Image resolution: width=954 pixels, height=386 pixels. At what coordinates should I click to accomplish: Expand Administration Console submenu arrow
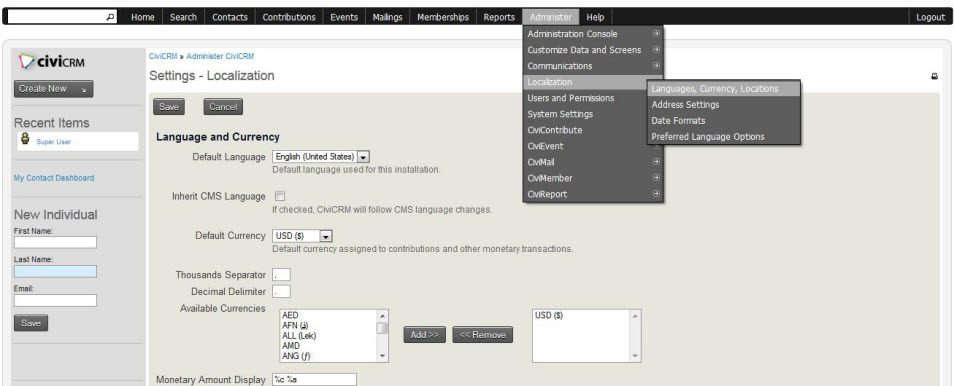[x=656, y=34]
